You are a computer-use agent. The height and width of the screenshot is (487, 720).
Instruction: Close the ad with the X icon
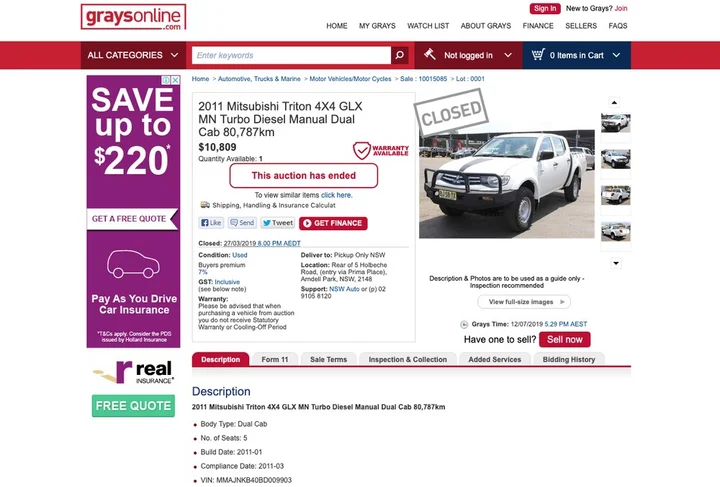175,80
